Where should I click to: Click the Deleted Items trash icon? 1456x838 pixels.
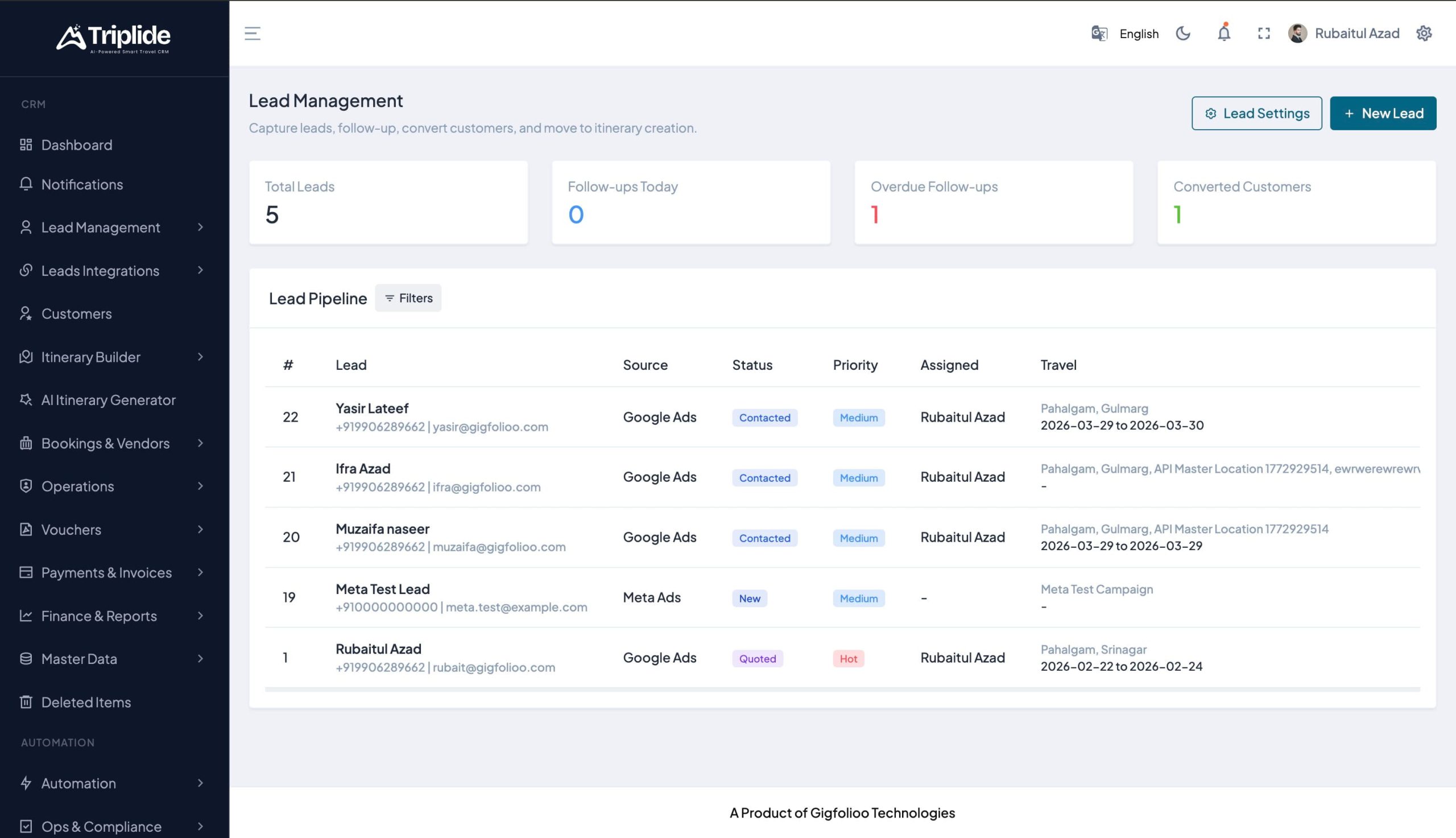26,701
